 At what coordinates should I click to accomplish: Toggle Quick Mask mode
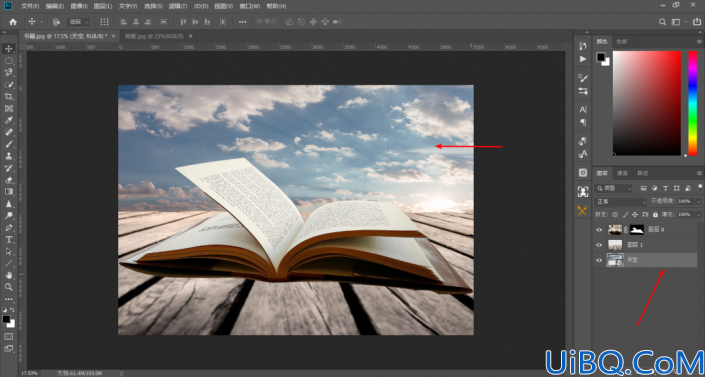(x=9, y=336)
